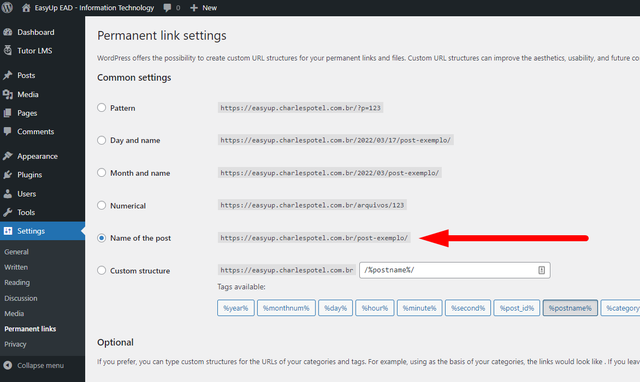
Task: Click the ?p=123 example URL
Action: click(x=300, y=108)
